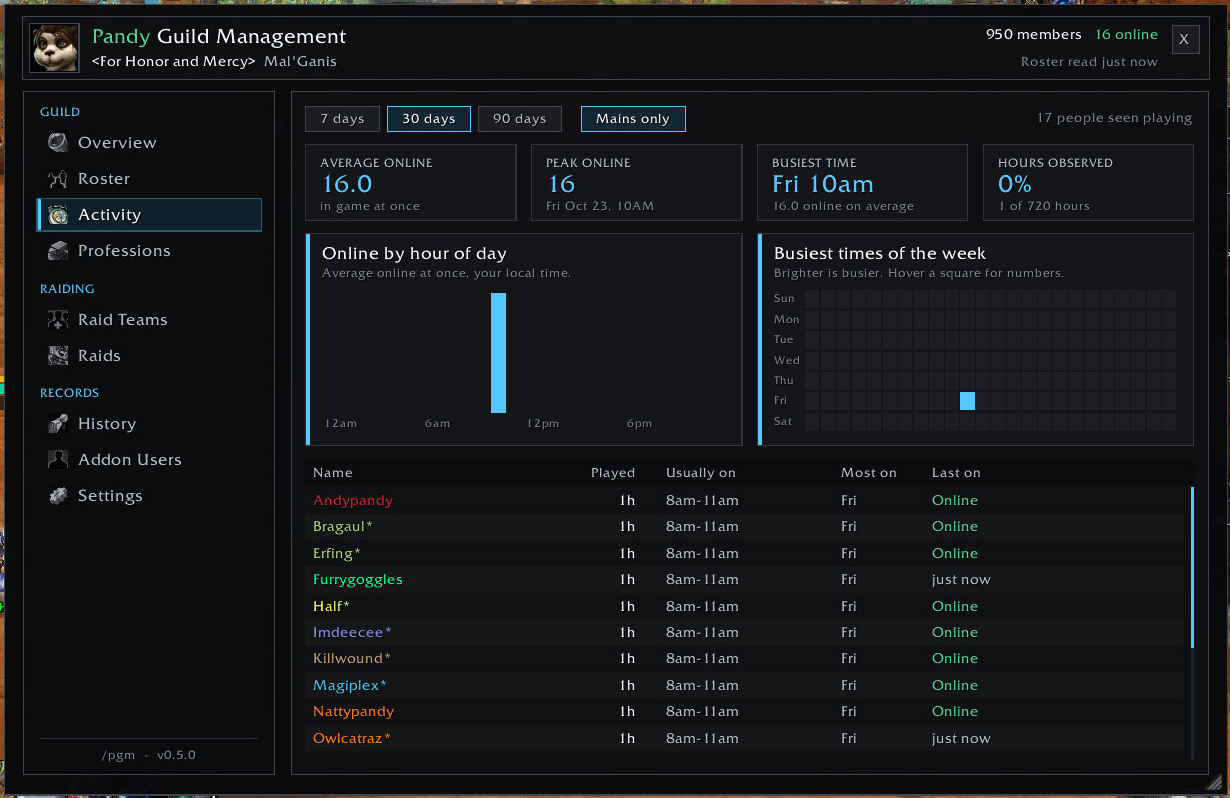Click the Activity sidebar icon
The image size is (1230, 798).
(x=59, y=214)
